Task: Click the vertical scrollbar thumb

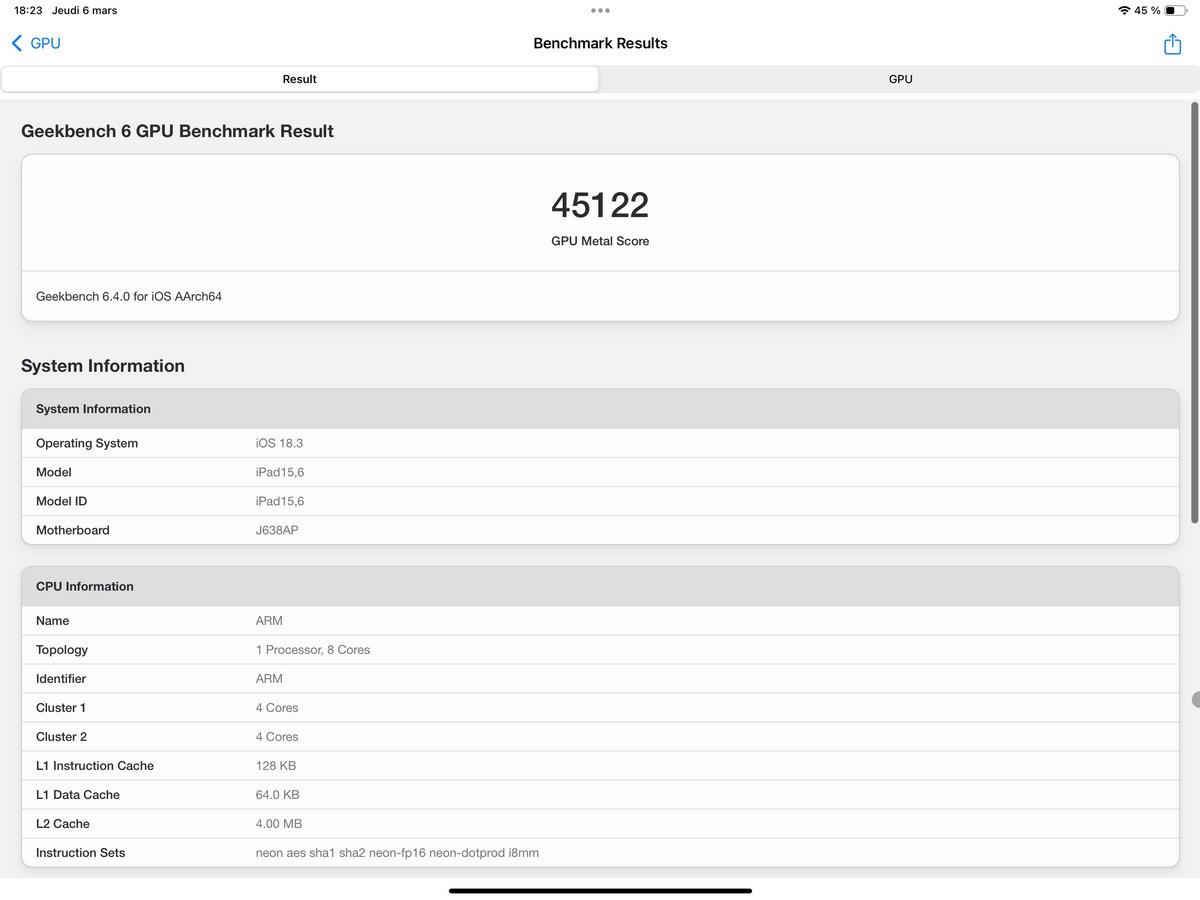Action: pyautogui.click(x=1194, y=311)
